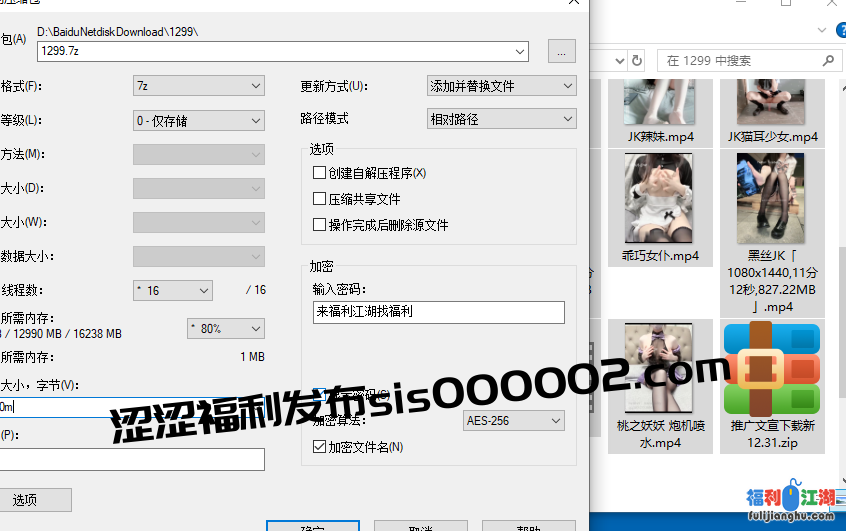The height and width of the screenshot is (531, 846).
Task: Toggle the 压缩共享文件 checkbox
Action: coord(320,199)
